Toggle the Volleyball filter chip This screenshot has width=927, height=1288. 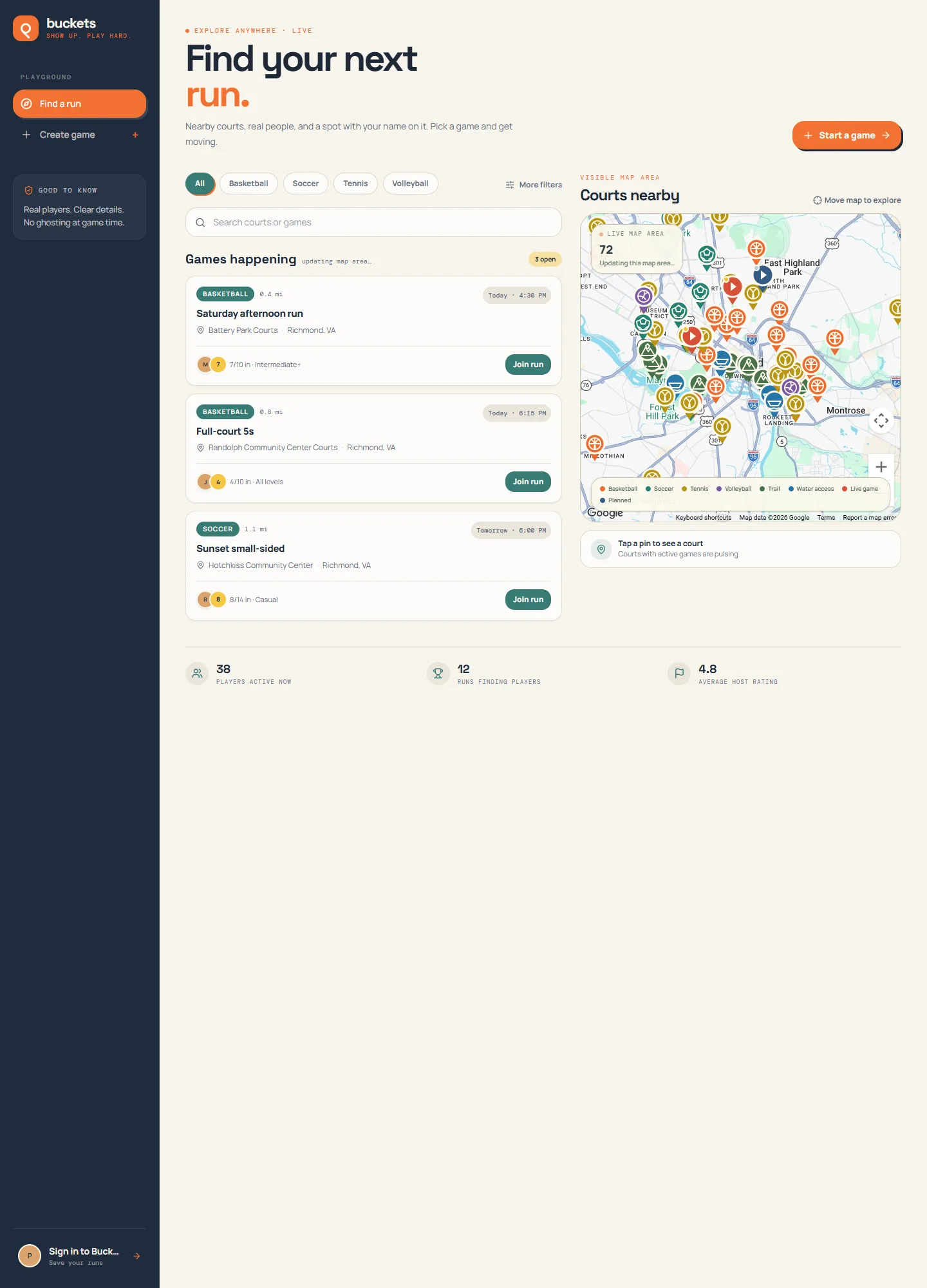[x=411, y=184]
